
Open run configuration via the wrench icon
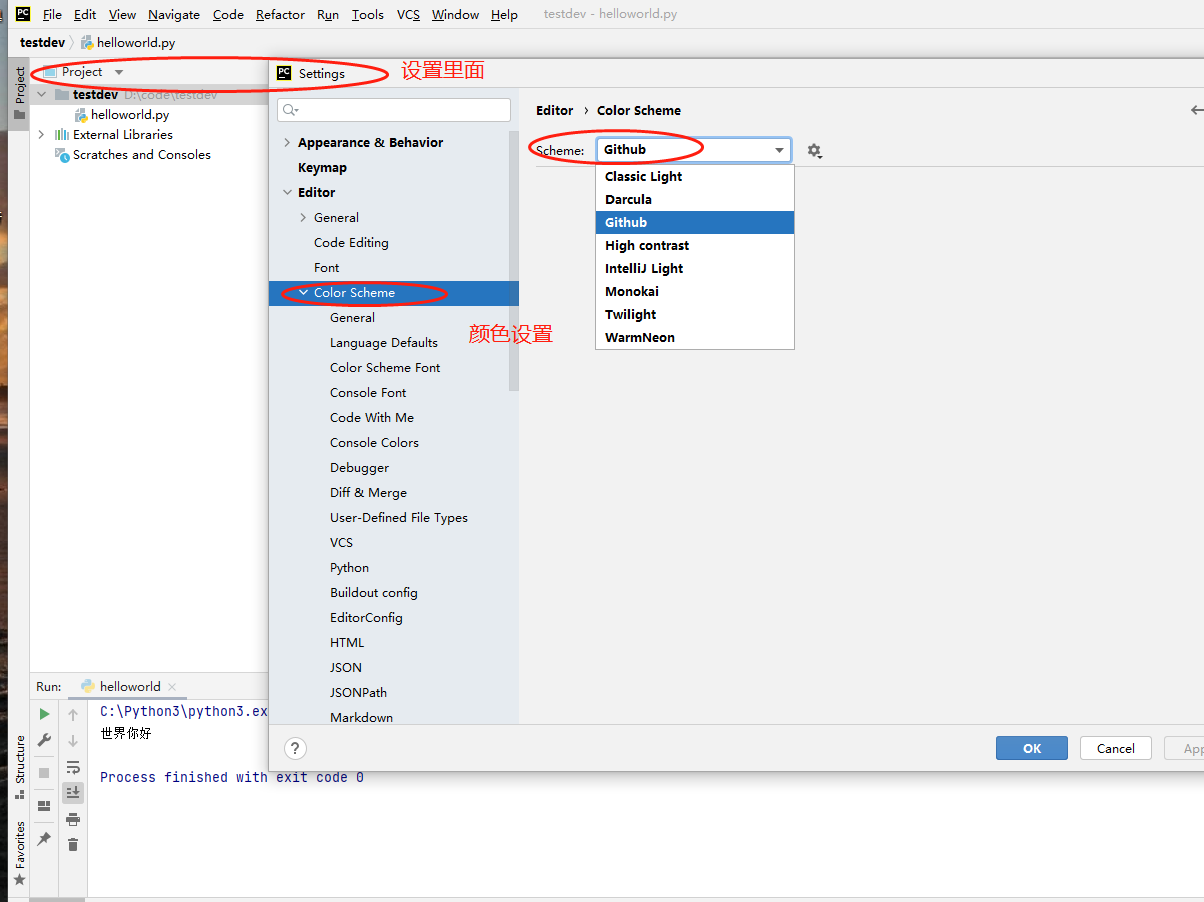coord(44,740)
